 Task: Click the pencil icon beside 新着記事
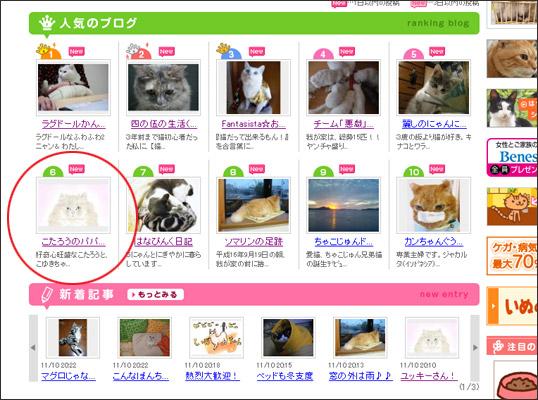pyautogui.click(x=47, y=295)
